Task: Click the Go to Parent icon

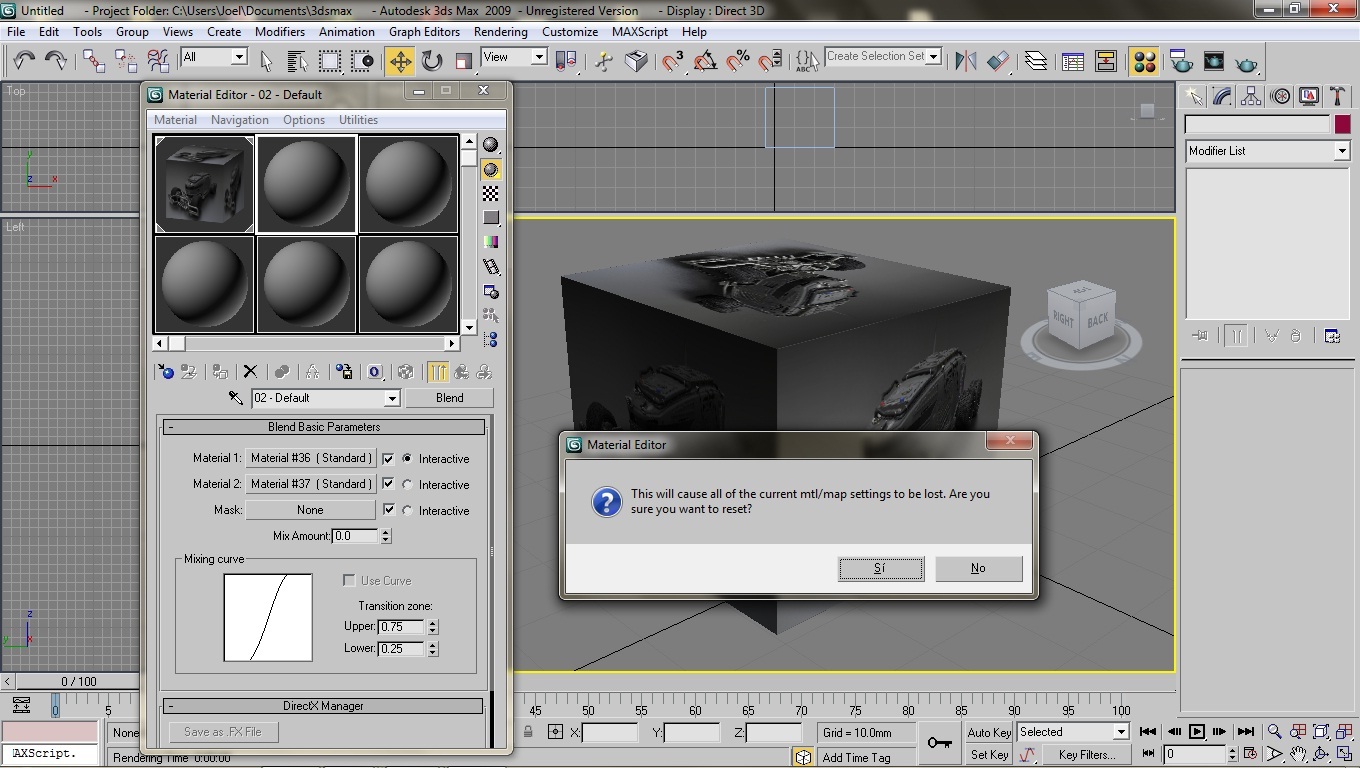Action: click(x=461, y=372)
